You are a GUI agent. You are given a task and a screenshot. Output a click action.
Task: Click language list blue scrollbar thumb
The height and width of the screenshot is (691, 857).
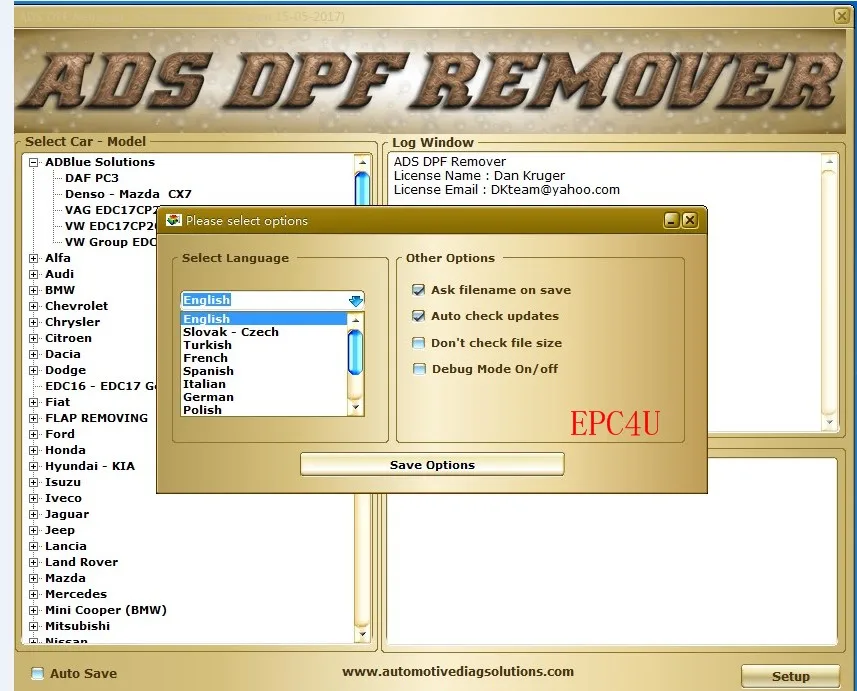pyautogui.click(x=355, y=353)
